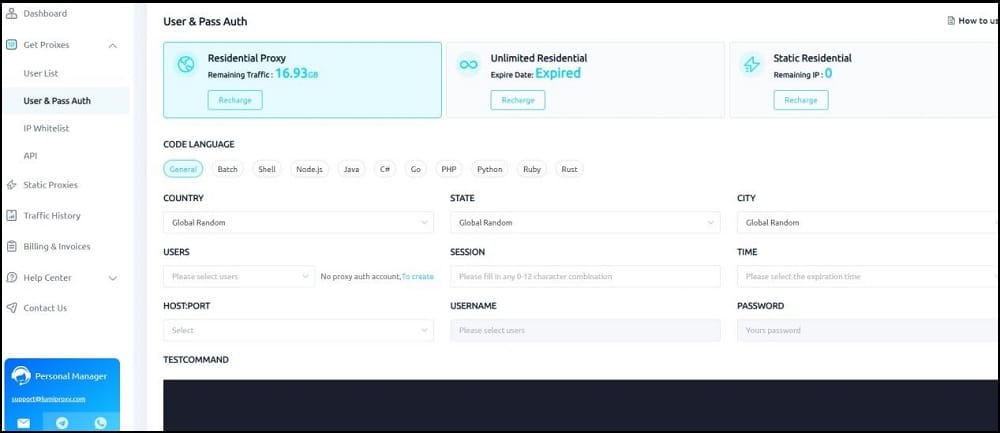Click the Static Proxies lightning icon
Viewport: 1000px width, 433px height.
[x=11, y=185]
